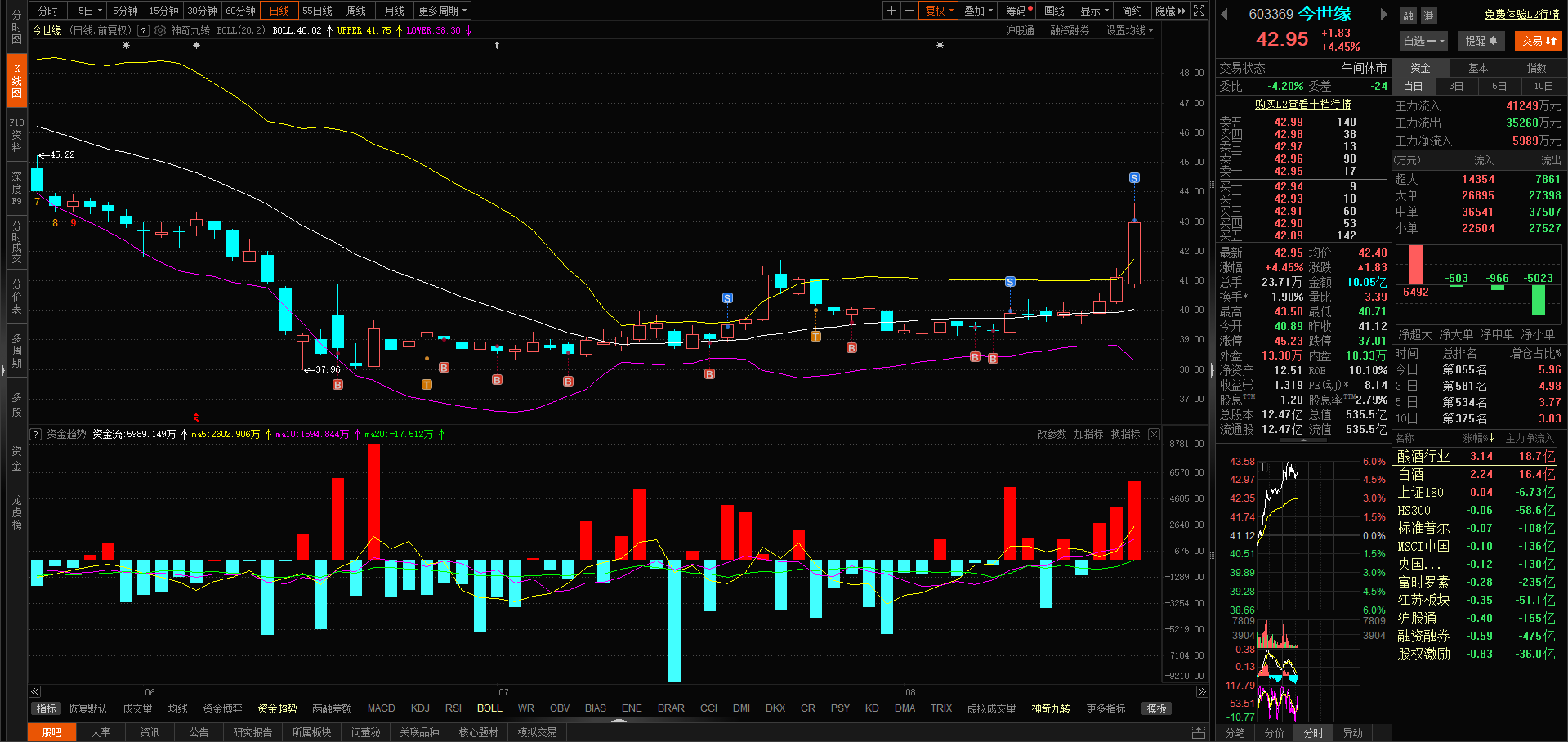The height and width of the screenshot is (742, 1568).
Task: Switch to 分价 bottom-right tab
Action: 1274,733
